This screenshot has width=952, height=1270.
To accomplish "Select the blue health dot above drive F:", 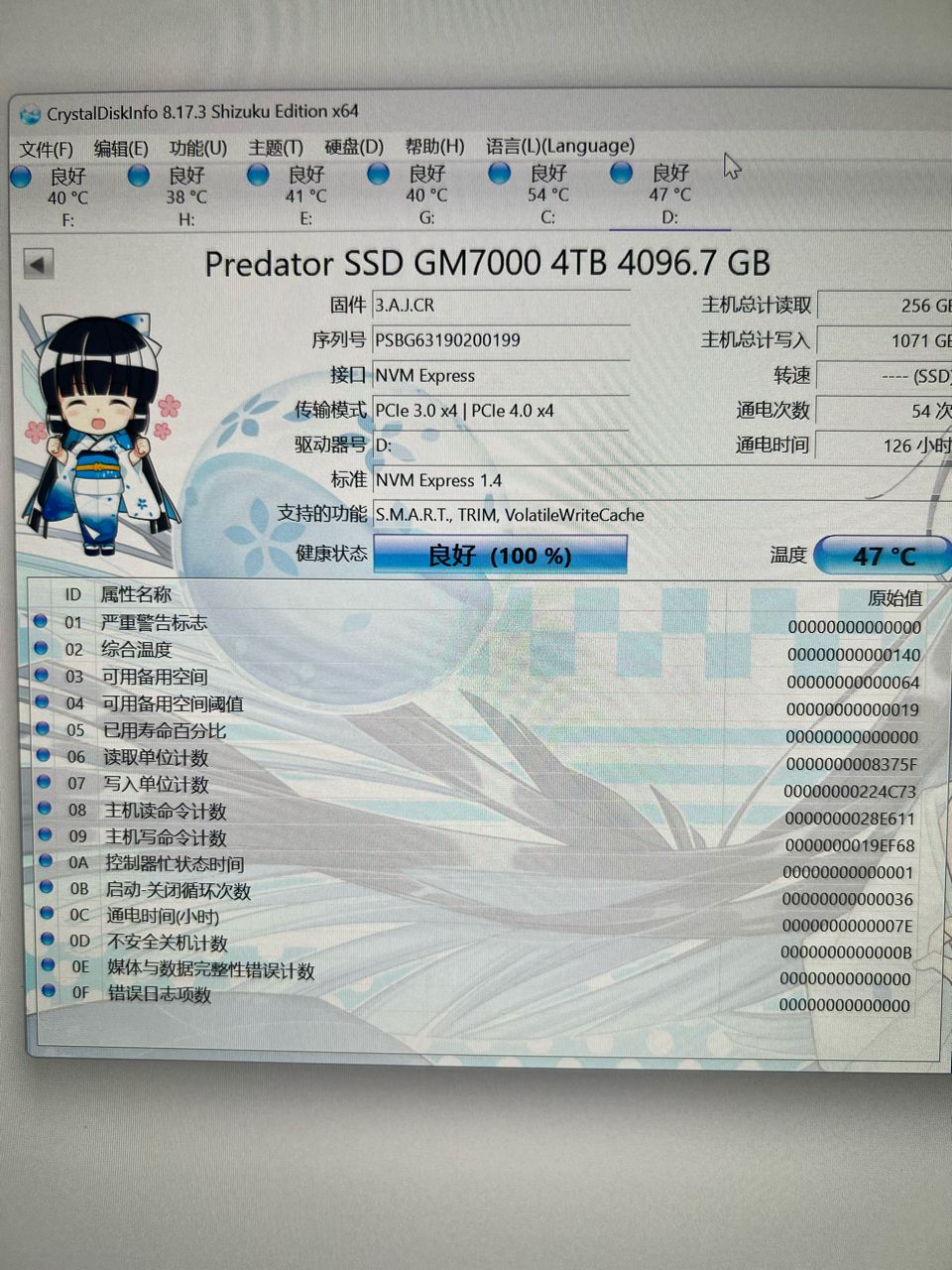I will pyautogui.click(x=21, y=176).
